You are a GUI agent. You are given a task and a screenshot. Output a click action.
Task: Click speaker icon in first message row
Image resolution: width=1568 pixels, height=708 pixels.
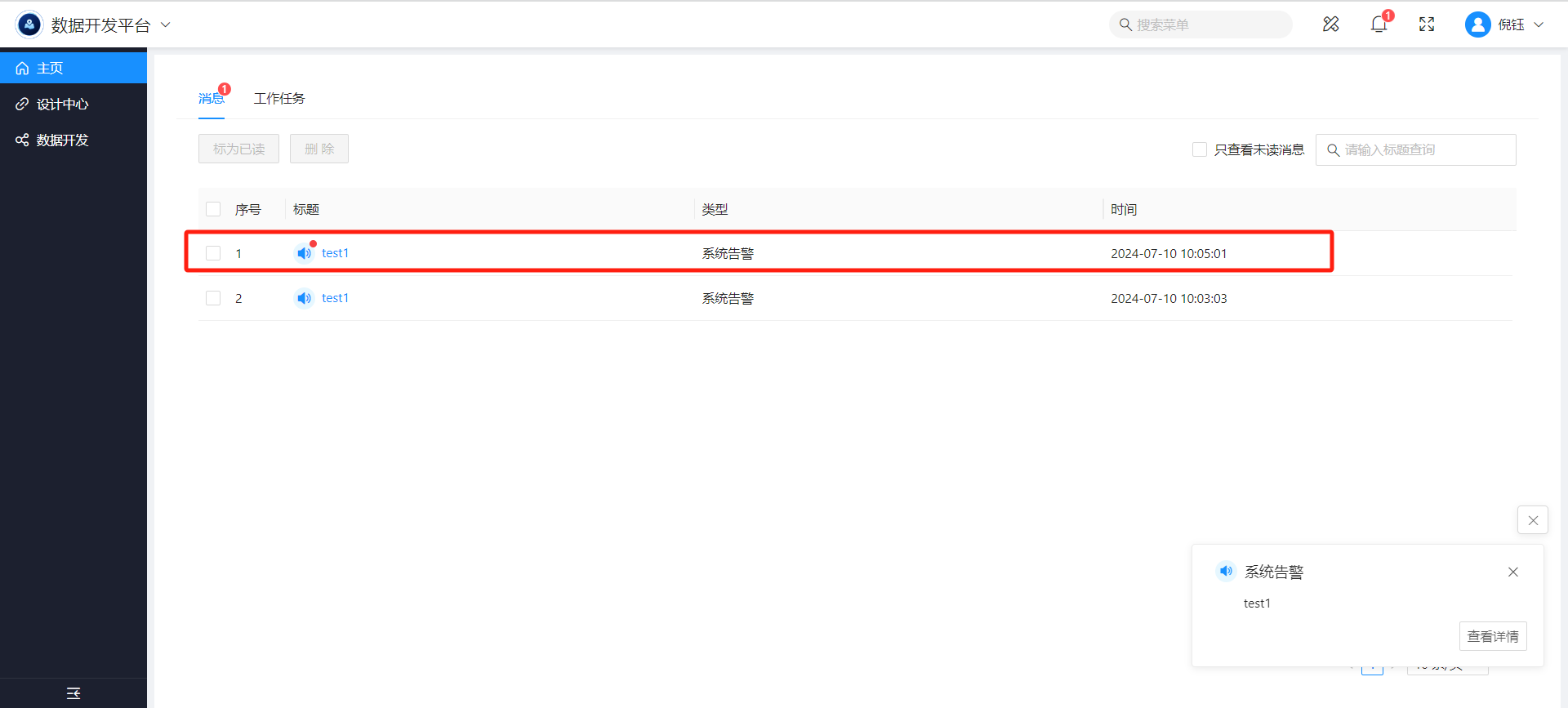(304, 253)
